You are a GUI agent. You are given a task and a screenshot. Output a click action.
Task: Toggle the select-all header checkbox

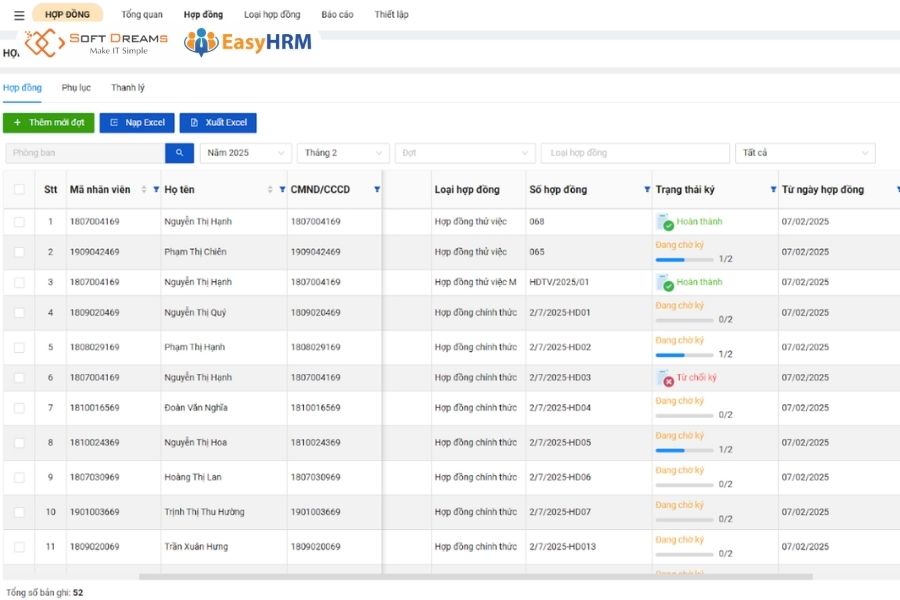(19, 189)
